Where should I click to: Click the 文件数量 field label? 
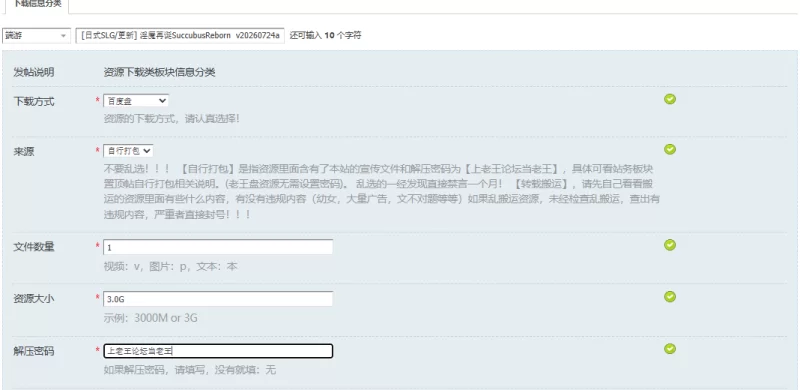[34, 247]
